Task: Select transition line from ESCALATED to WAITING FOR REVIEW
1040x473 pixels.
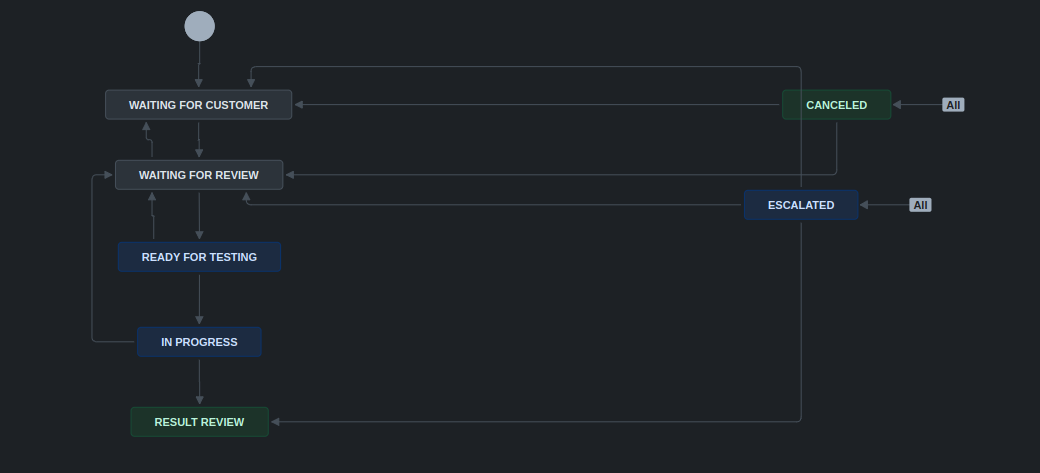Action: [x=500, y=205]
